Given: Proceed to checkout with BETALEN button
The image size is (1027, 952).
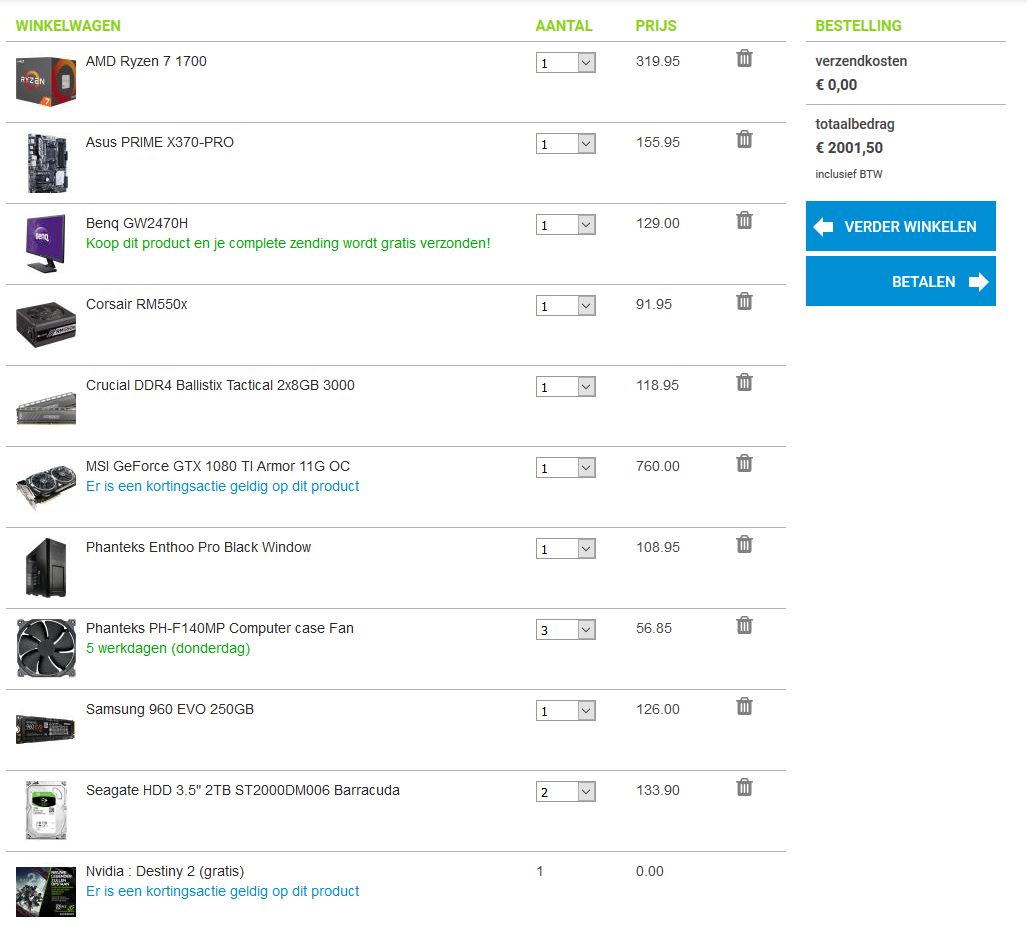Looking at the screenshot, I should [901, 281].
